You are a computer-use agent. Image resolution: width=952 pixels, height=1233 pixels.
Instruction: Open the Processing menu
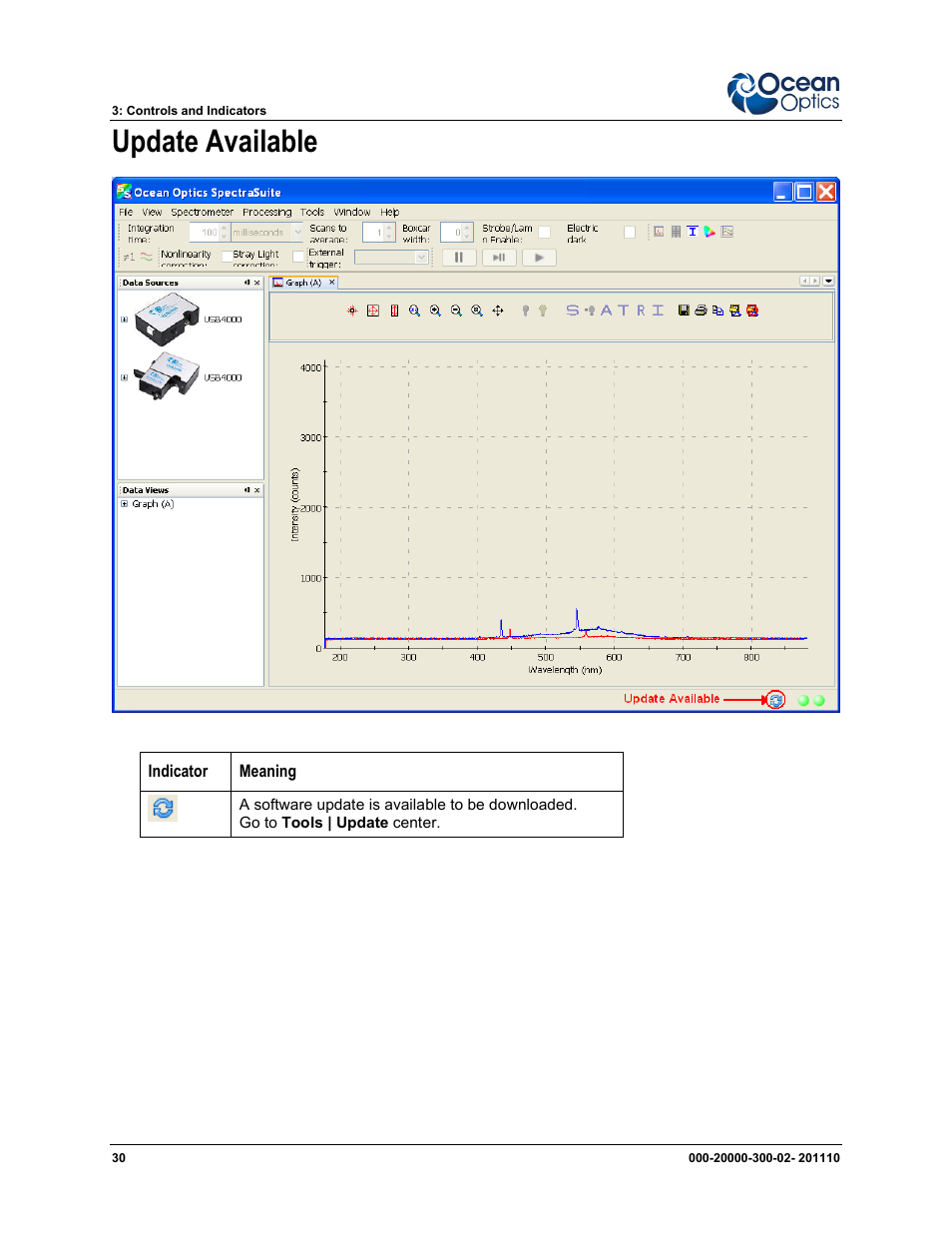266,212
